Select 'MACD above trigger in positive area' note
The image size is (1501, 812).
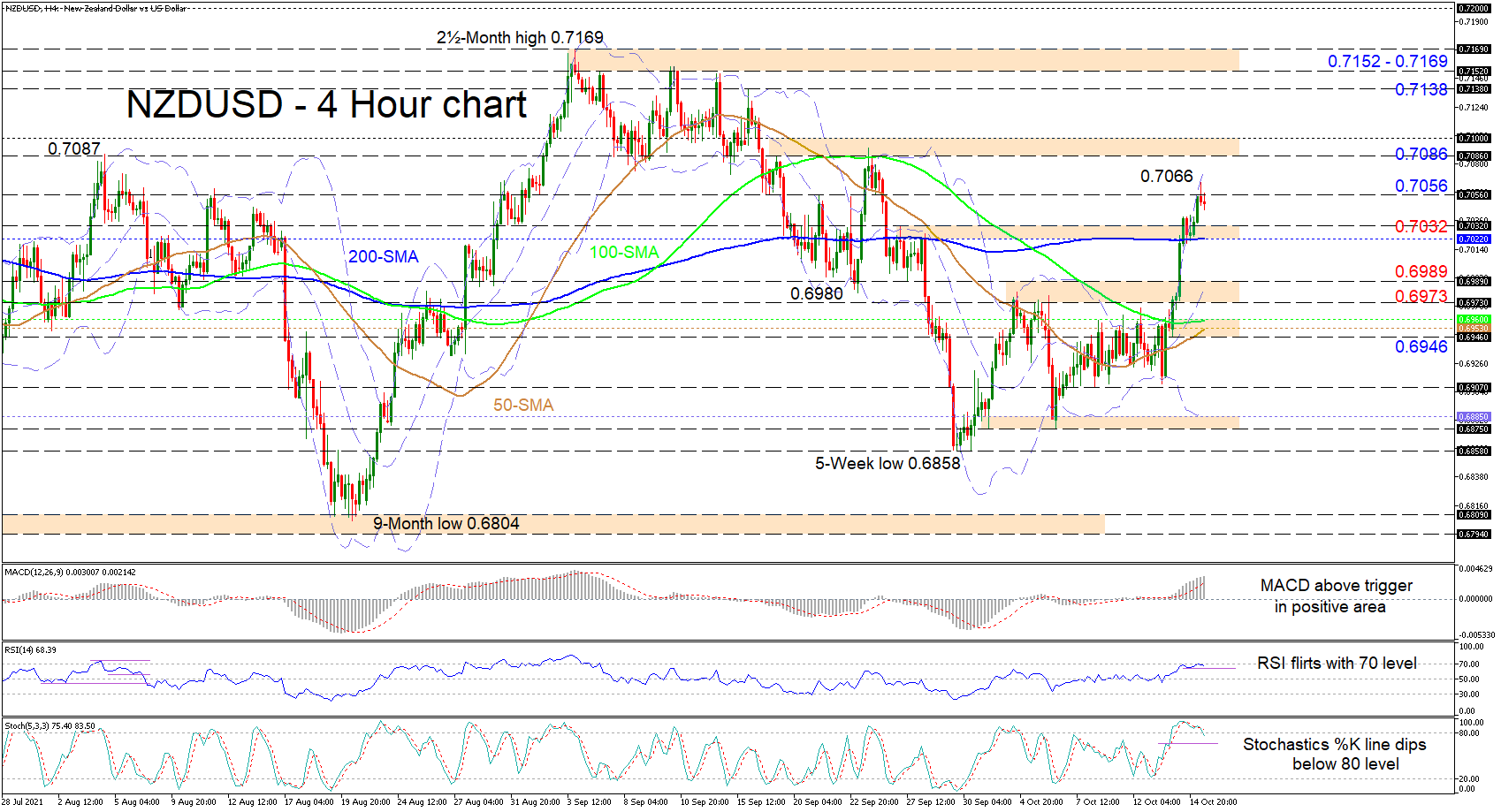click(x=1336, y=596)
